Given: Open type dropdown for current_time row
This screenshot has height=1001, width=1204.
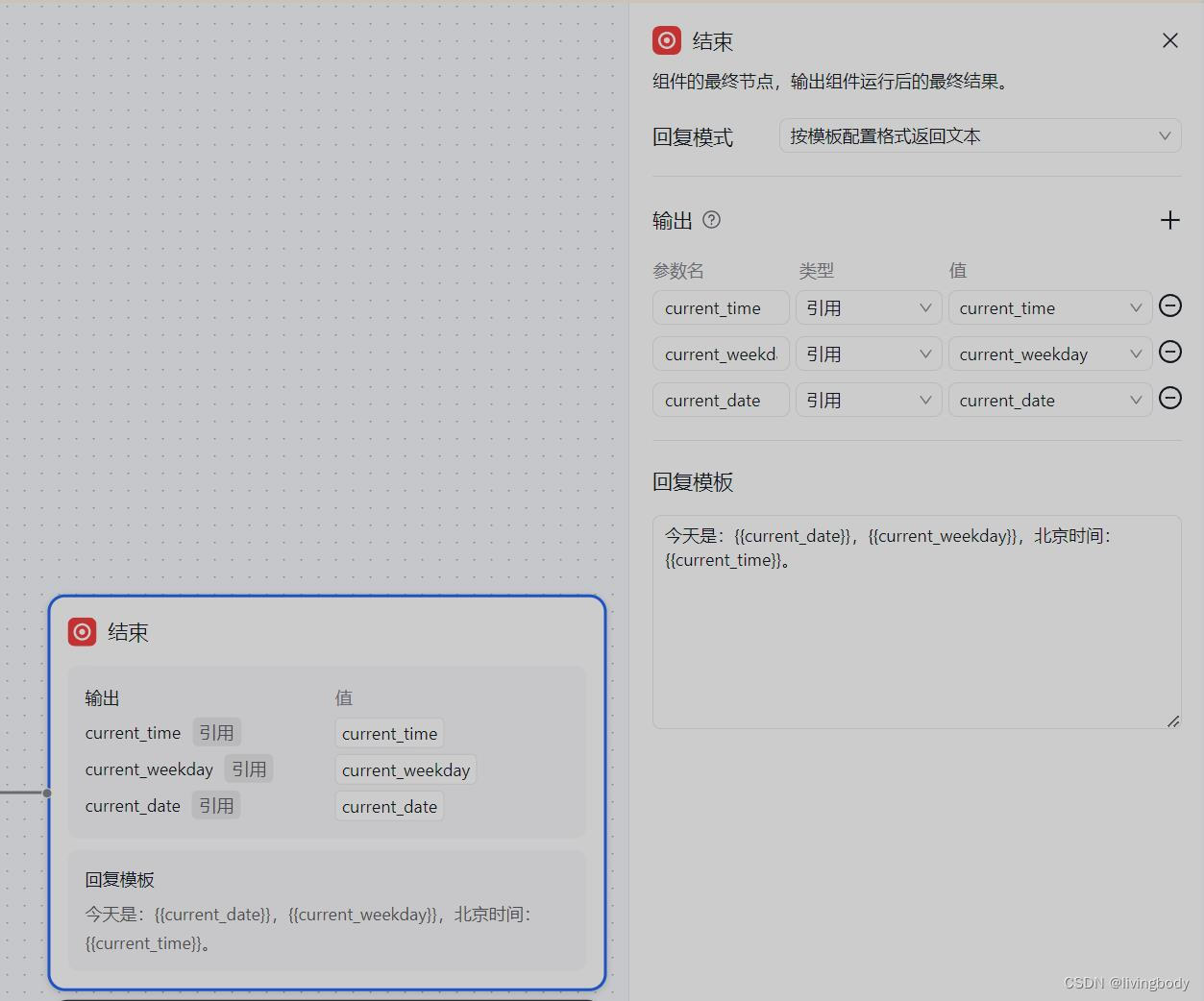Looking at the screenshot, I should [x=869, y=308].
